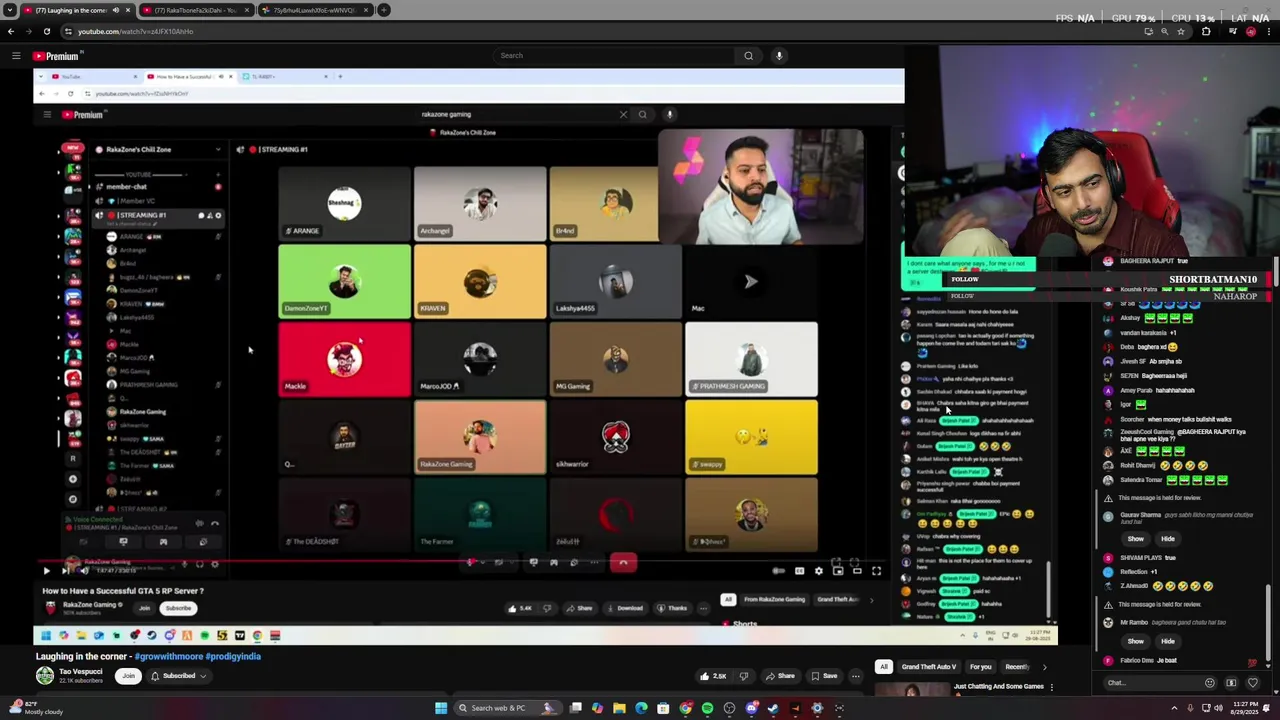Image resolution: width=1280 pixels, height=720 pixels.
Task: Click red leave-call button in recorded Discord
Action: [x=623, y=563]
